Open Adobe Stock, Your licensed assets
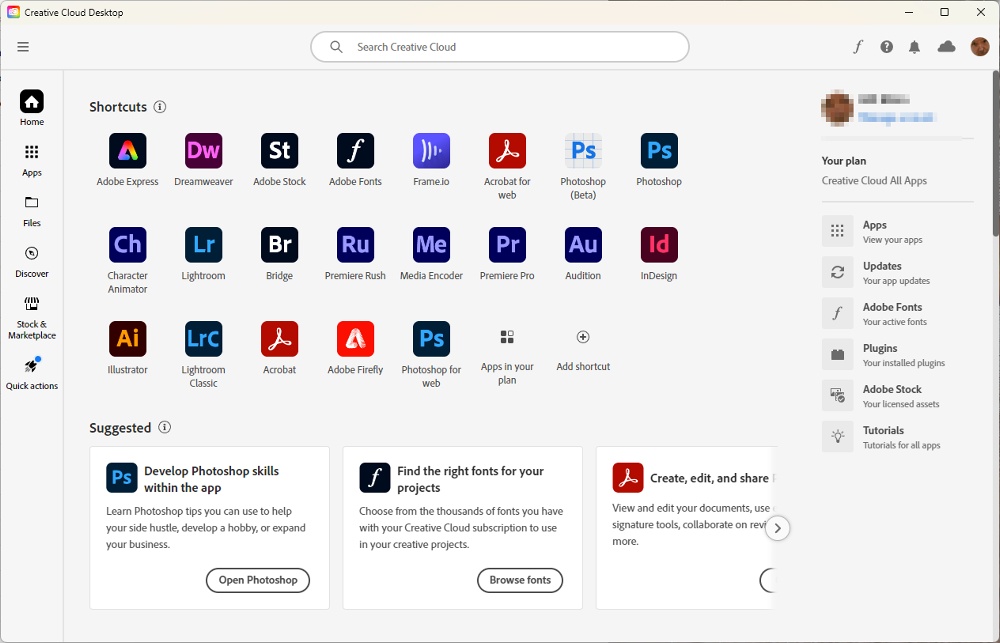The width and height of the screenshot is (1000, 643). [x=897, y=395]
